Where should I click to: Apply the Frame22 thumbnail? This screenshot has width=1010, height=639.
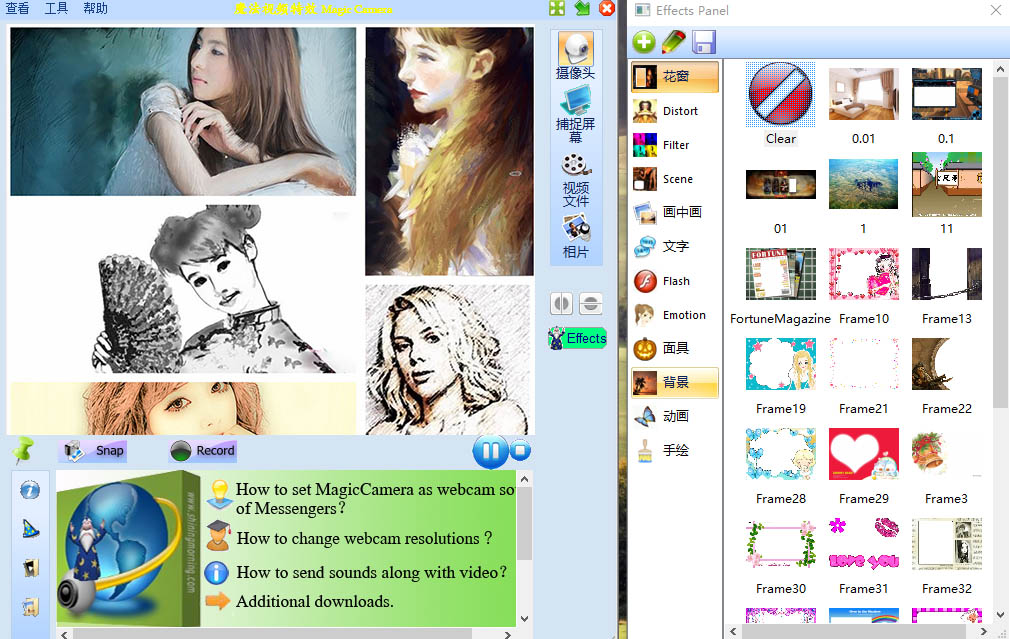[946, 365]
